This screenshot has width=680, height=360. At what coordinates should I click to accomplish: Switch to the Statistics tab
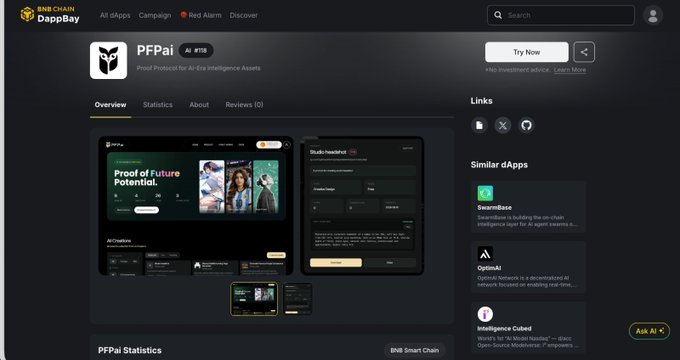coord(158,105)
